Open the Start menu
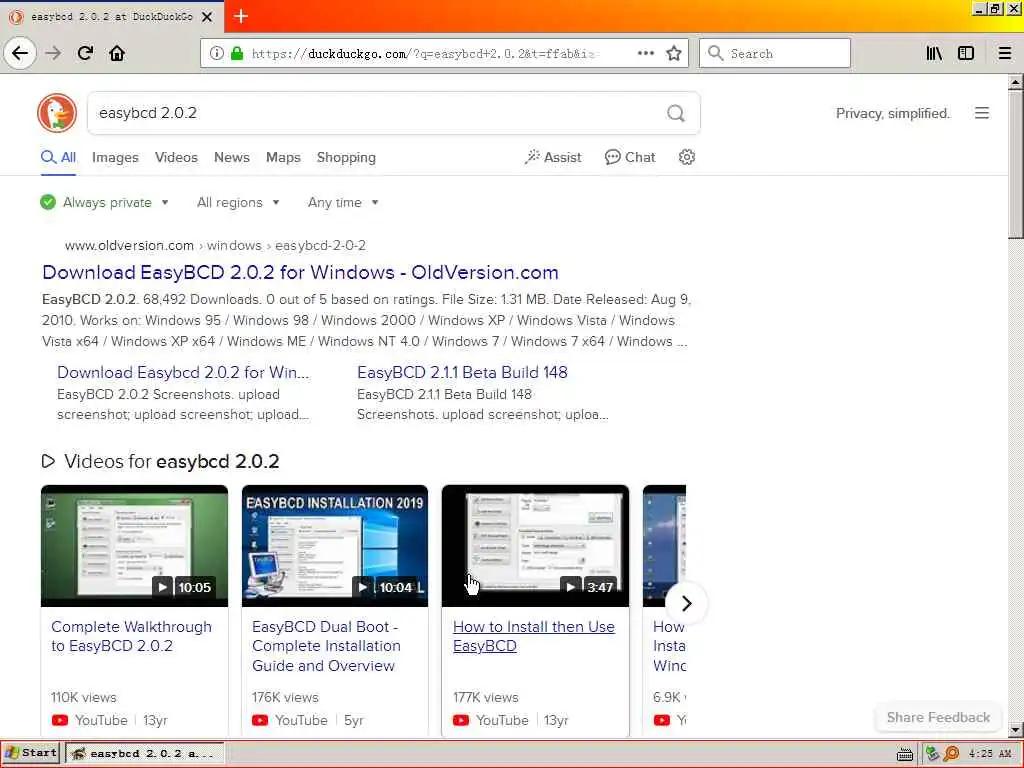Image resolution: width=1024 pixels, height=768 pixels. [x=31, y=753]
